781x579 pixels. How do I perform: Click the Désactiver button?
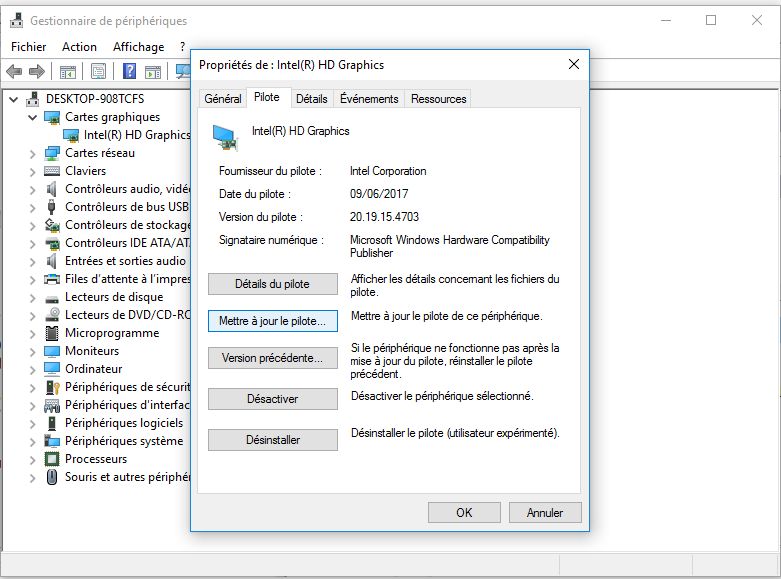(272, 399)
